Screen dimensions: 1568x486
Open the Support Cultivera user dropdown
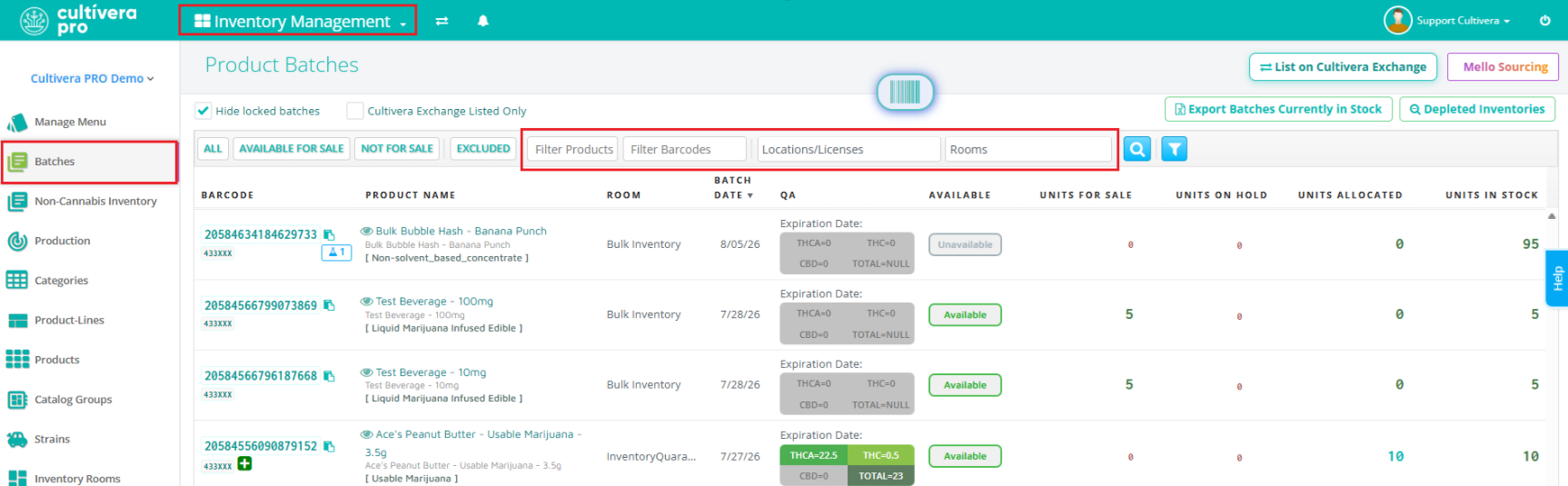1463,20
